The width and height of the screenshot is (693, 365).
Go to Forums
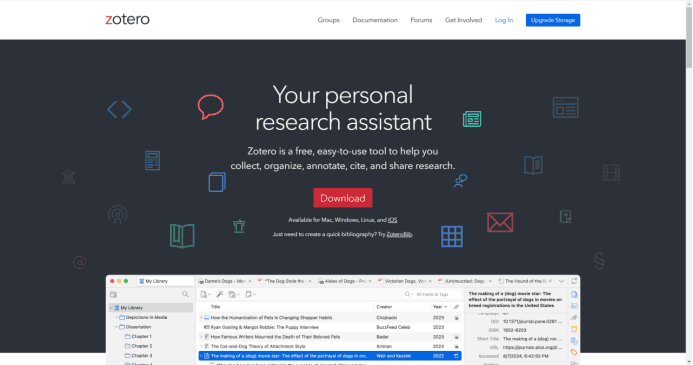pyautogui.click(x=421, y=20)
